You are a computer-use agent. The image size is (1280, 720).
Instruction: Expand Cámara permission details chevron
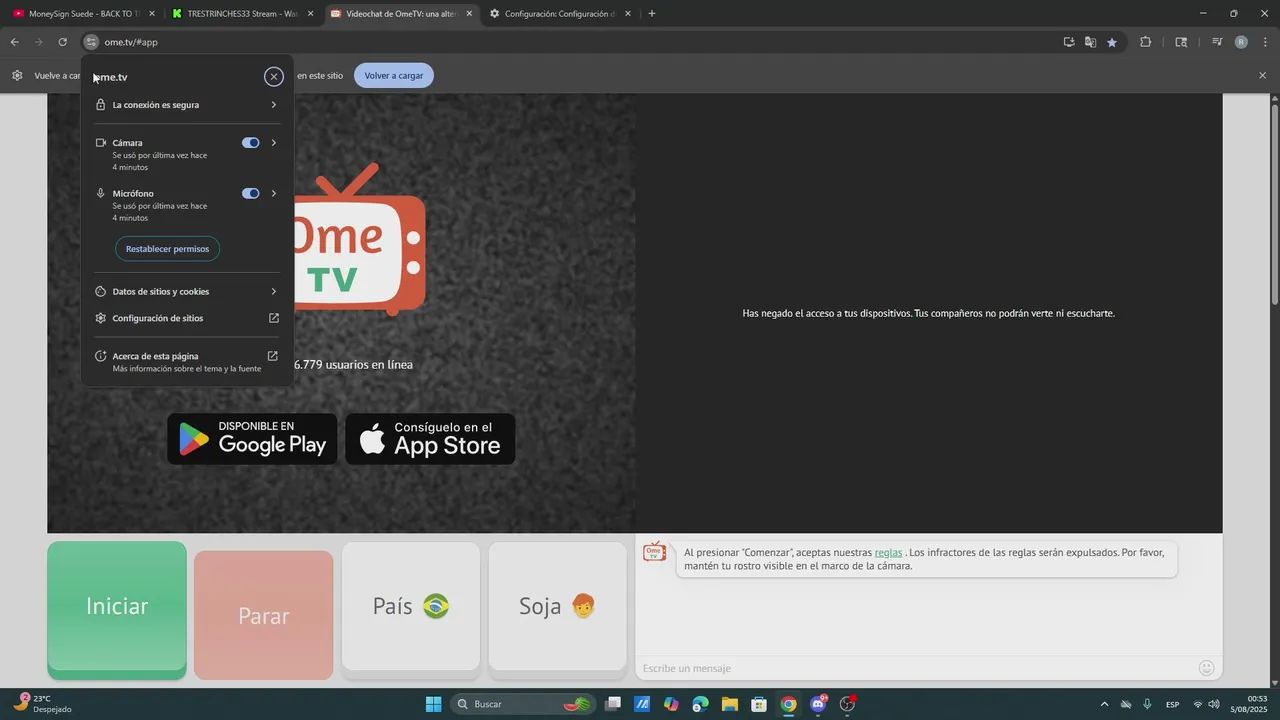pos(274,143)
